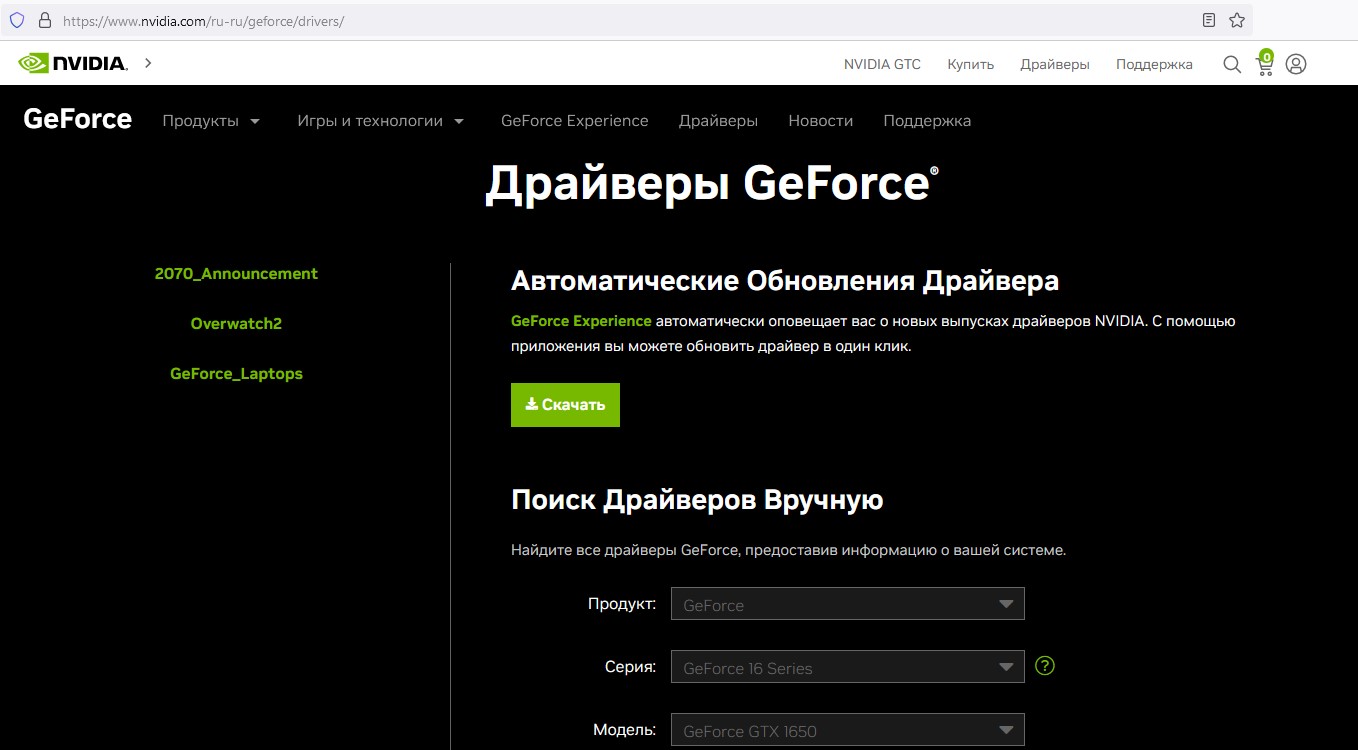This screenshot has height=750, width=1358.
Task: Click the series help question mark icon
Action: coord(1045,666)
